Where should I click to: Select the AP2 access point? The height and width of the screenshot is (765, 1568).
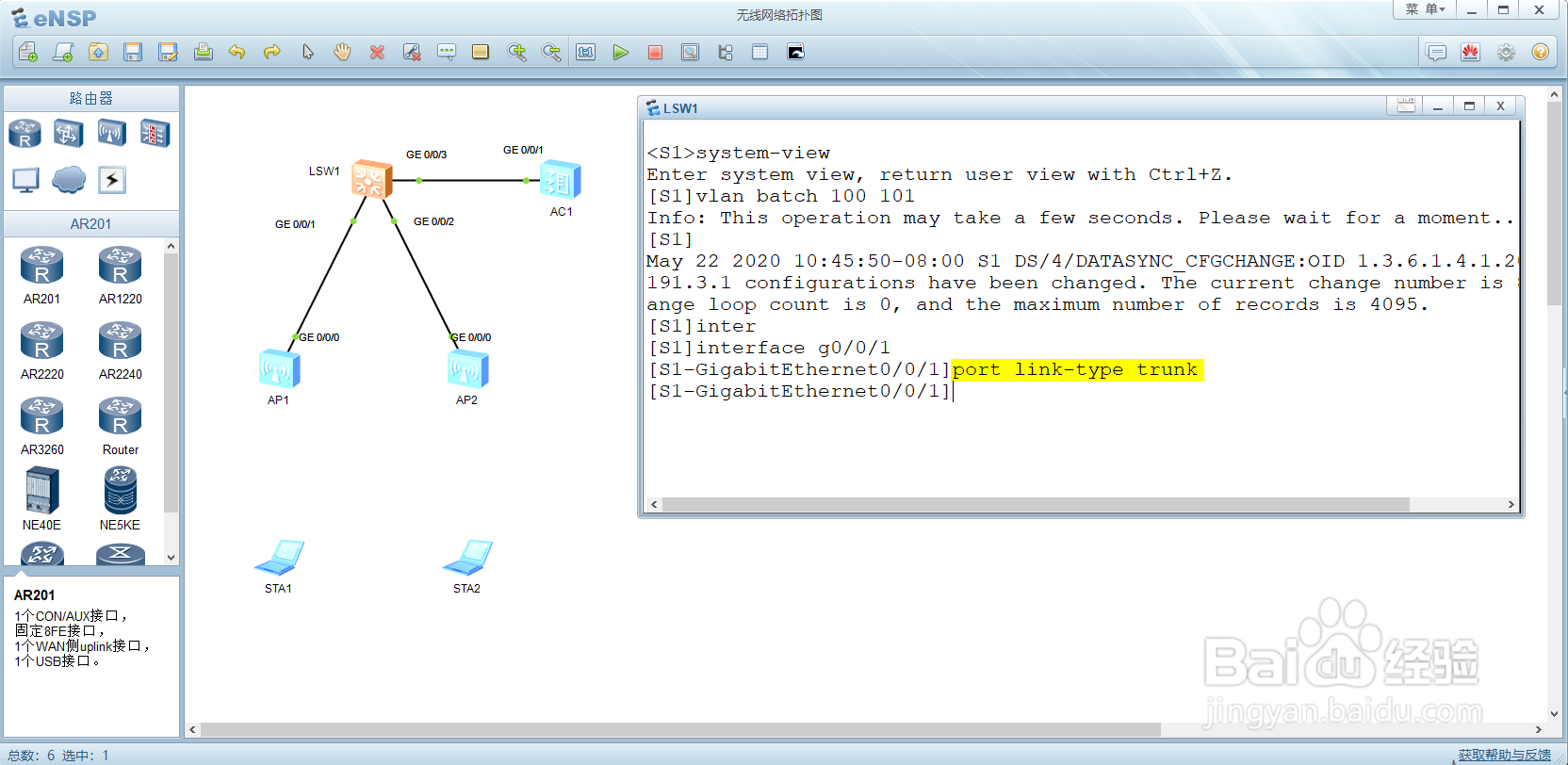(467, 368)
